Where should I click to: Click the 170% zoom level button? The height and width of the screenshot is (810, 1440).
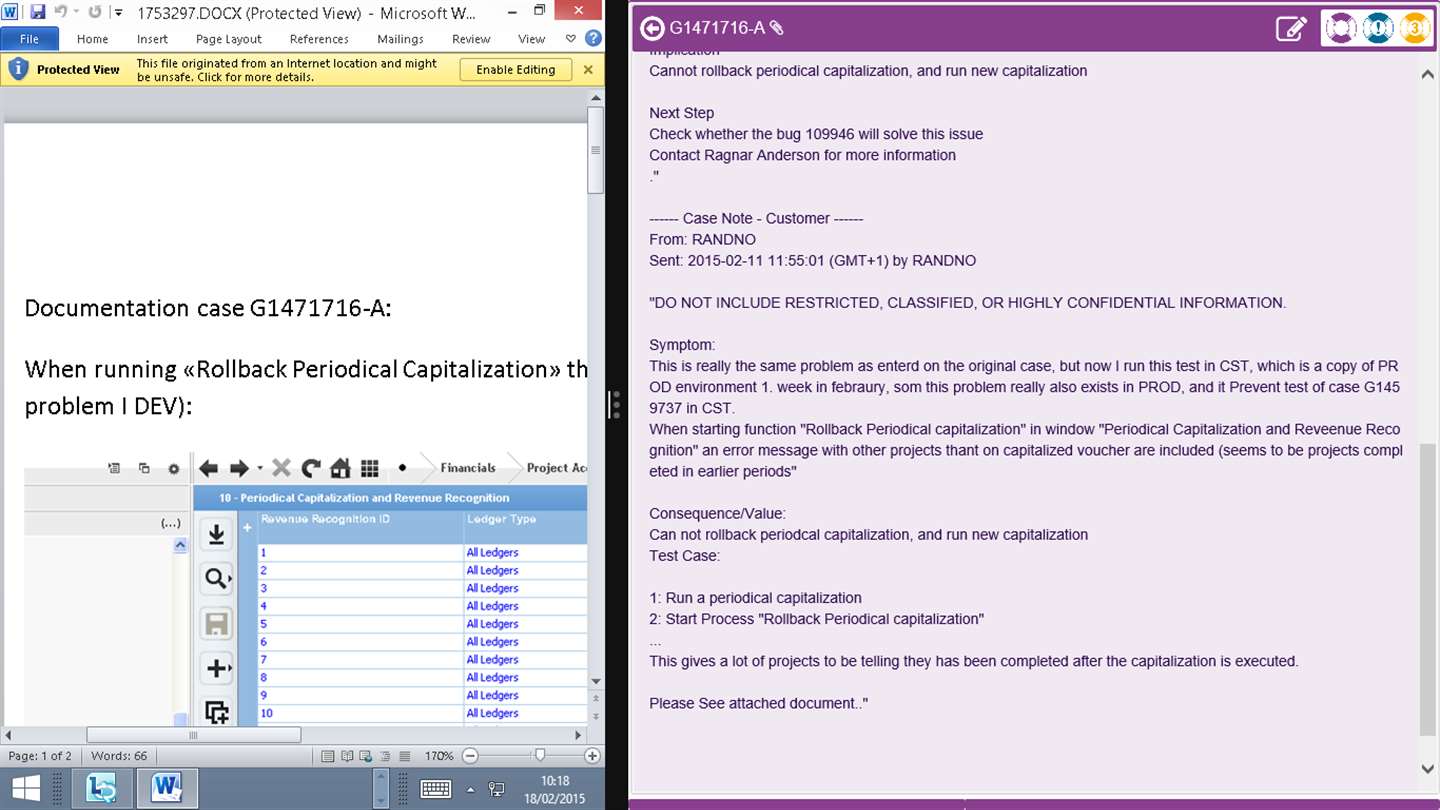[438, 756]
